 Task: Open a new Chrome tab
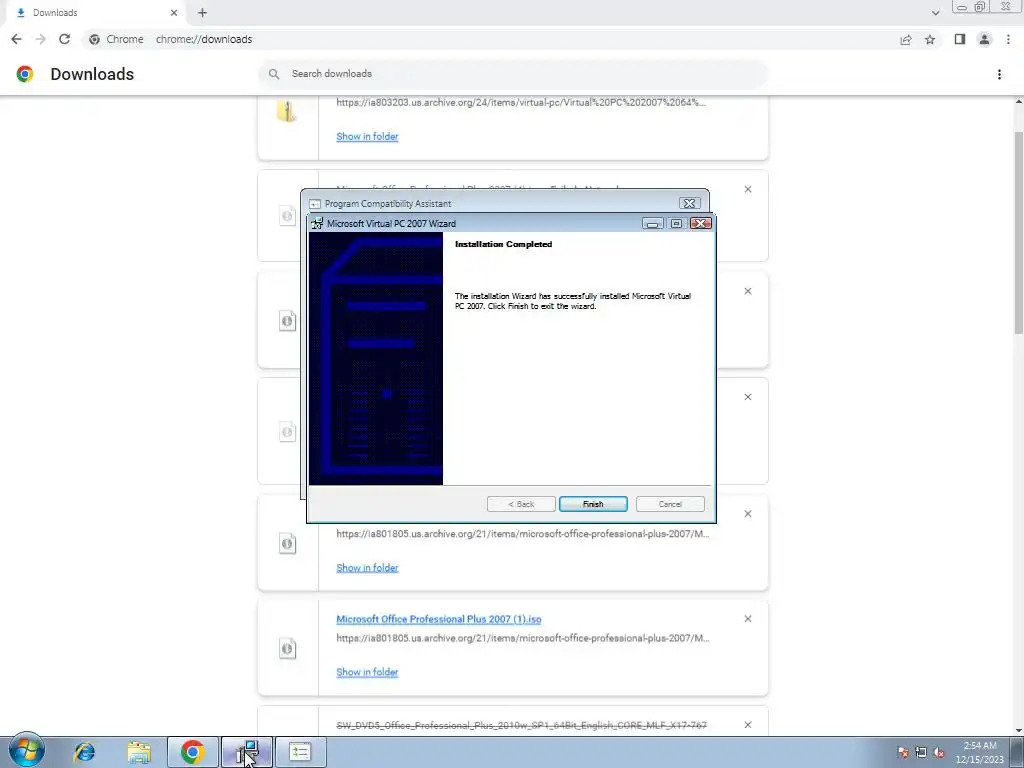click(x=202, y=12)
